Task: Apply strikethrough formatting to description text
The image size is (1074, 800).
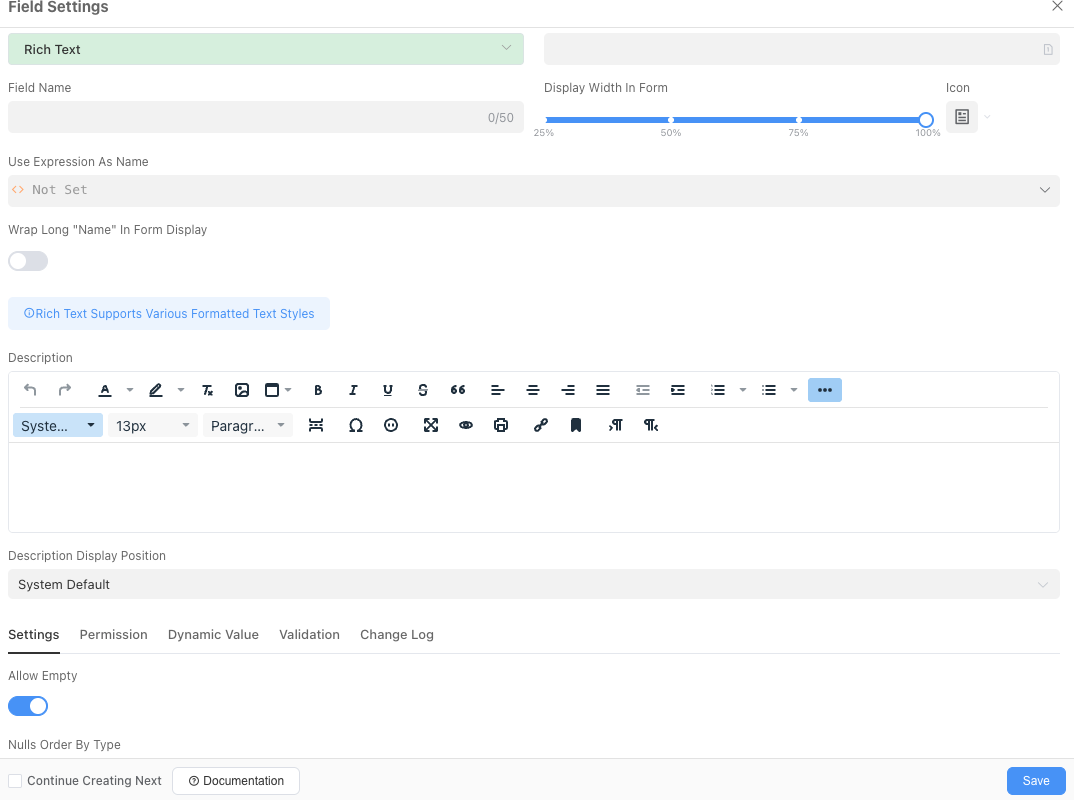Action: (x=423, y=390)
